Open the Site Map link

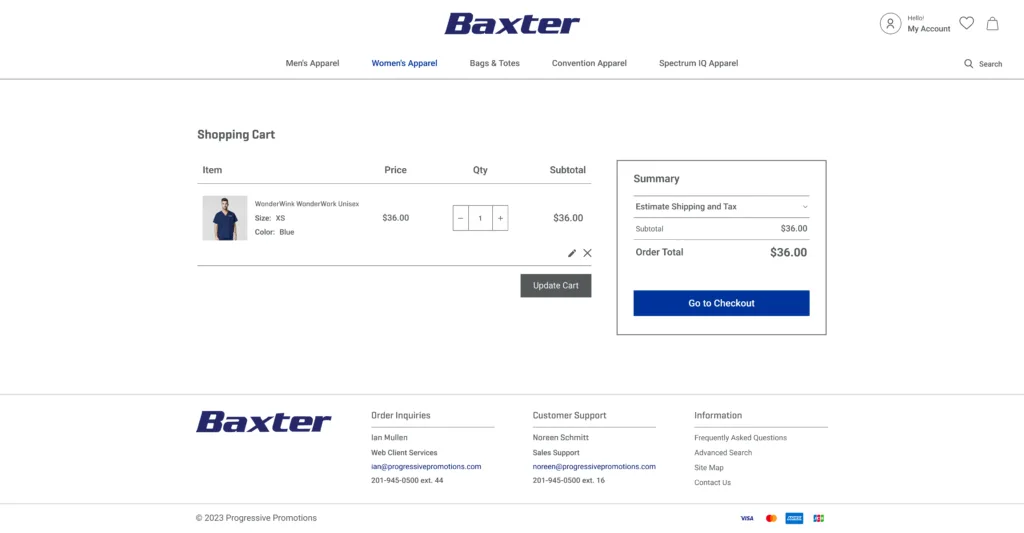click(709, 468)
